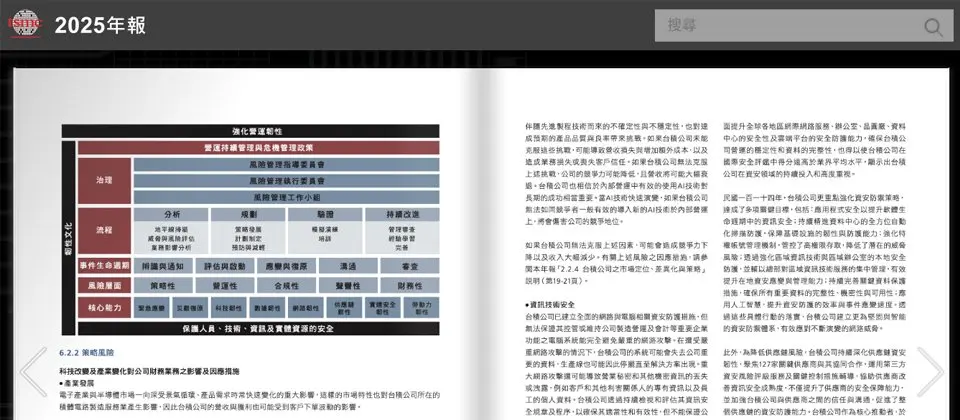Screen dimensions: 960x420
Task: Click the TSMC logo in the header
Action: click(25, 23)
